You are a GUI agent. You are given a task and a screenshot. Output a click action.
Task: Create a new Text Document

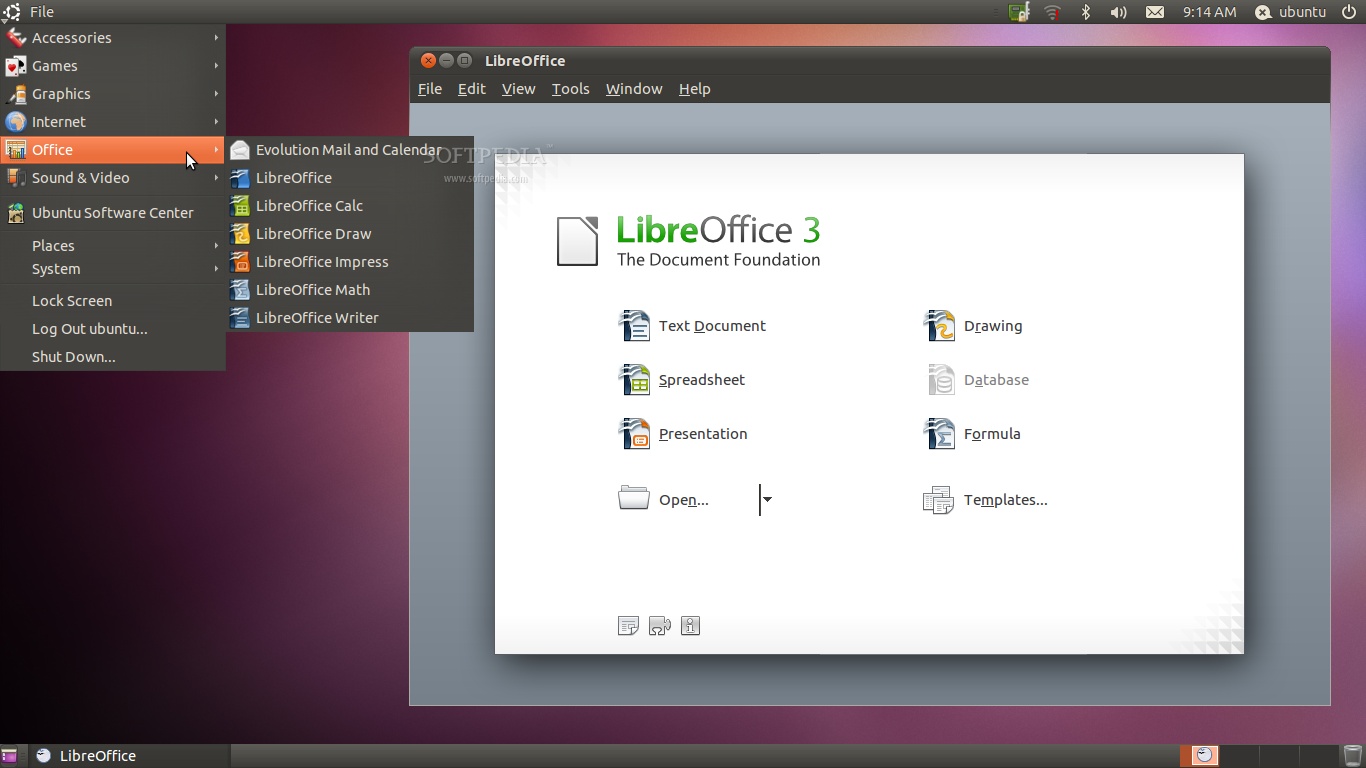coord(692,326)
